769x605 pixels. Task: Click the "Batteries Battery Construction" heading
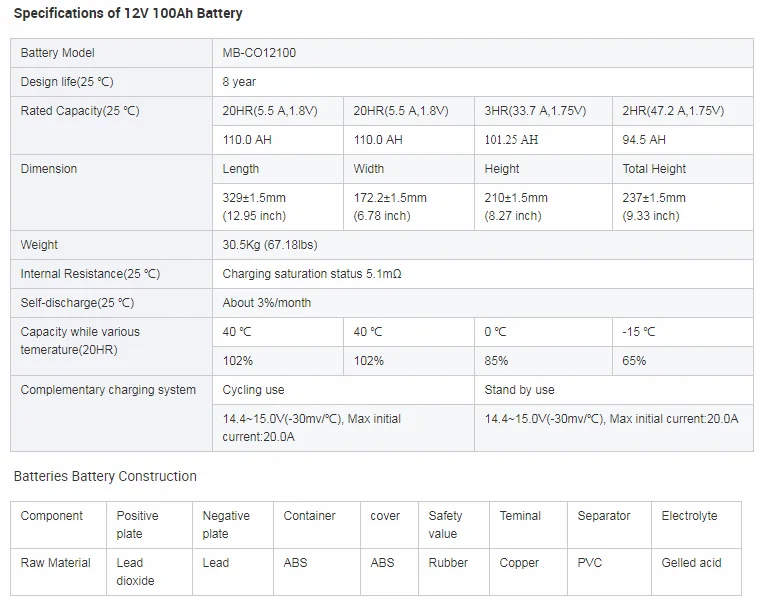(x=105, y=476)
